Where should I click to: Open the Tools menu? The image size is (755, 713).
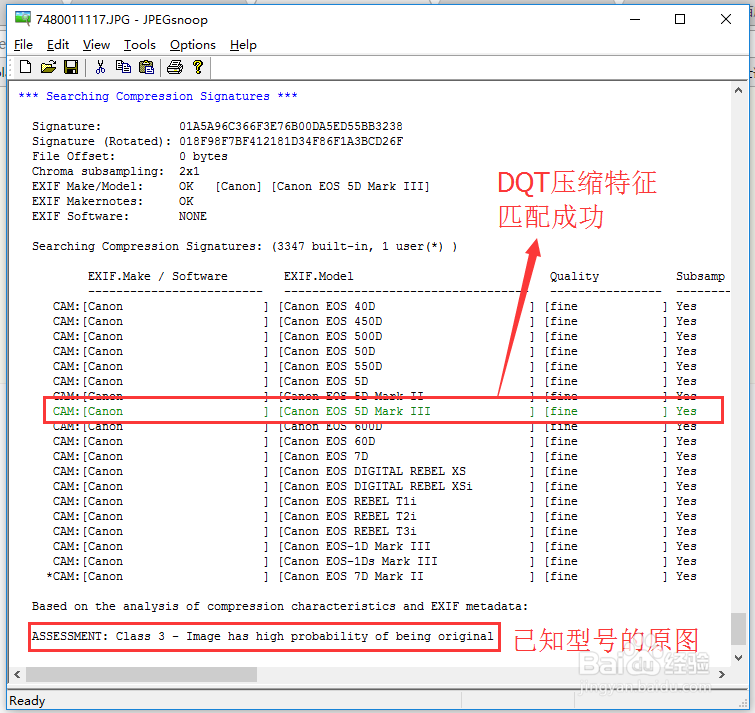140,45
